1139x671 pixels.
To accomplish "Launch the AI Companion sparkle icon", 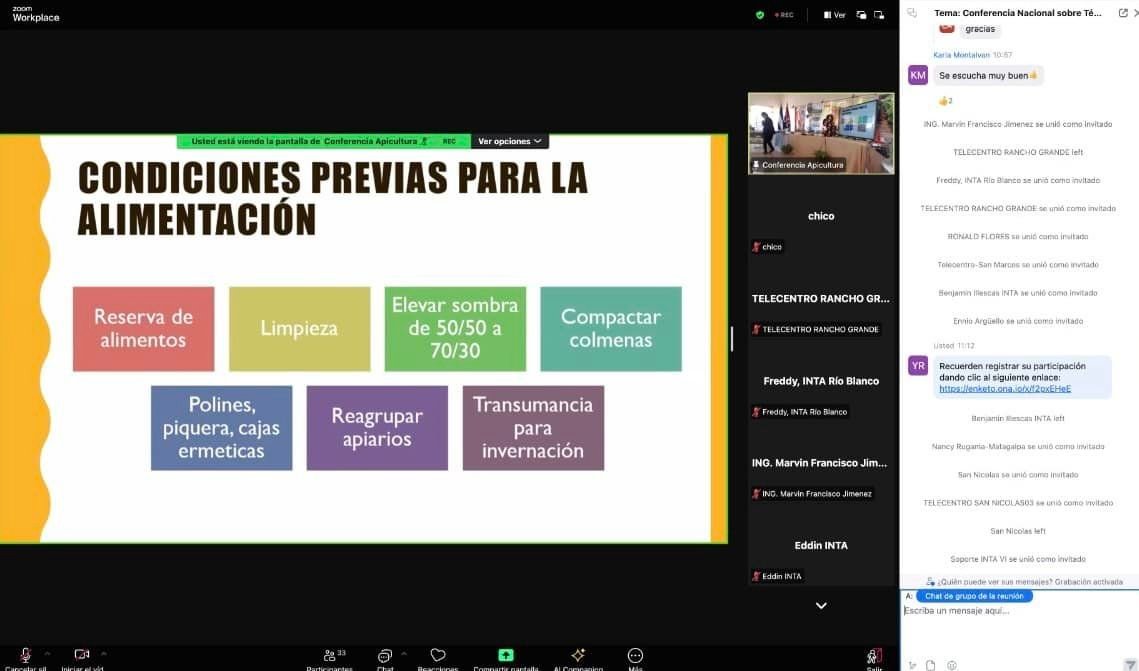I will click(x=577, y=656).
